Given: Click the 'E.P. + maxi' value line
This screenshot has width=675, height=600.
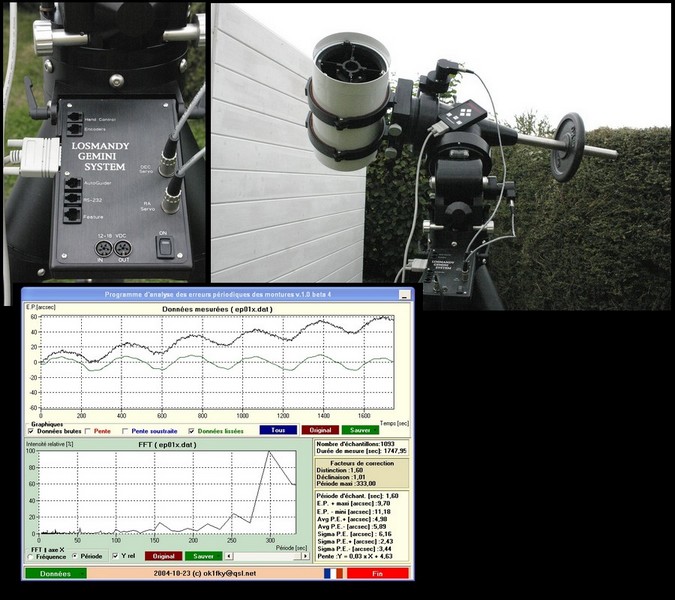Looking at the screenshot, I should [x=353, y=503].
